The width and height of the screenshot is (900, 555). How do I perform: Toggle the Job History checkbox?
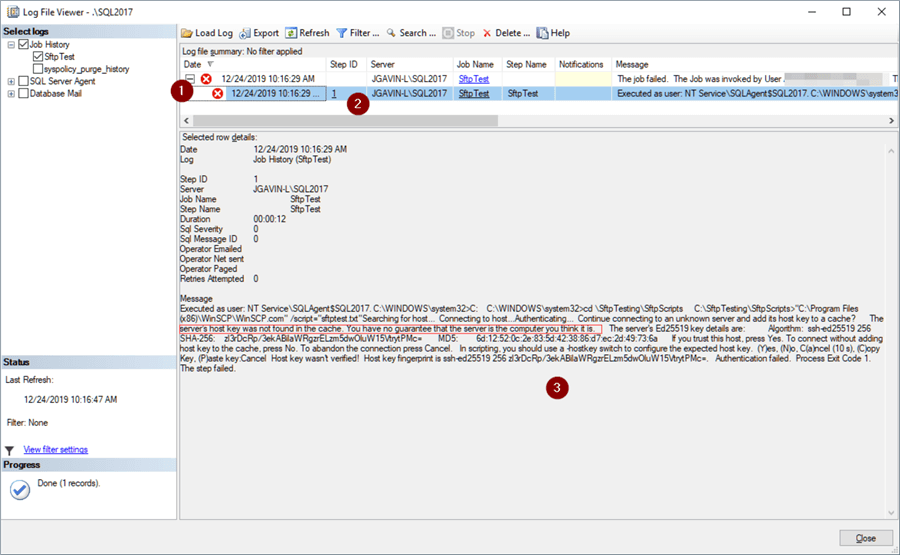[x=24, y=44]
